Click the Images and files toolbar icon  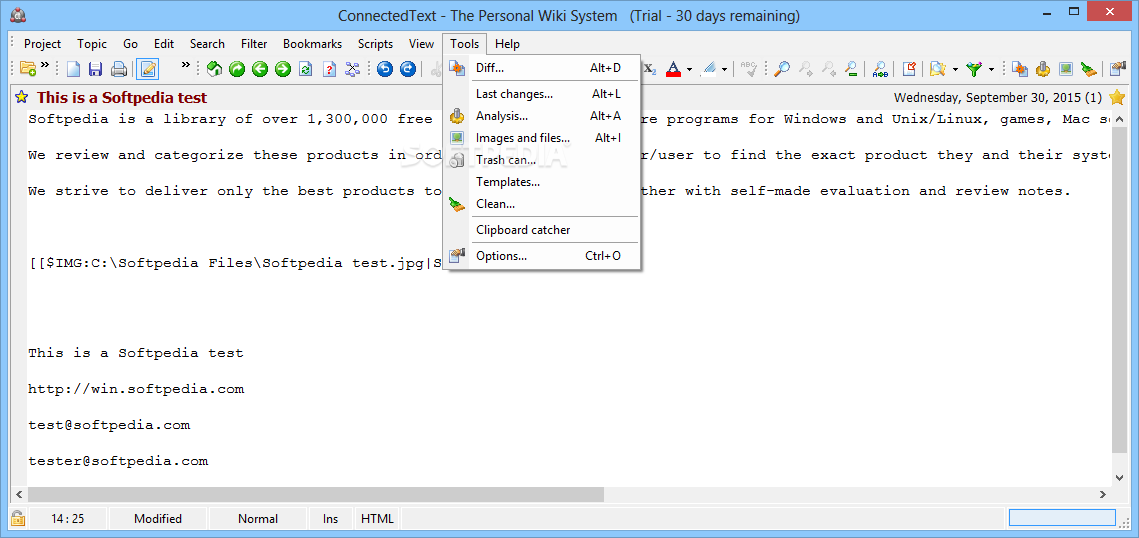(1066, 69)
